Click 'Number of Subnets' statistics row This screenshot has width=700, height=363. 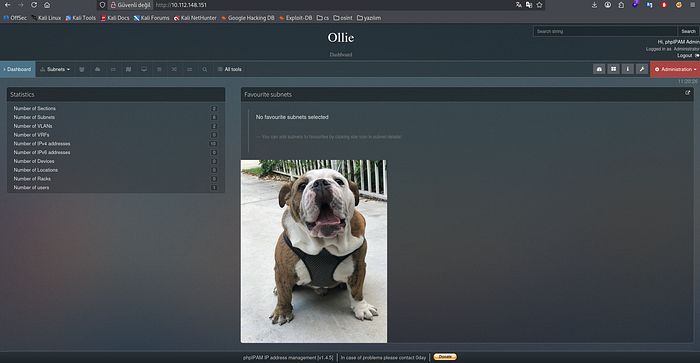(115, 117)
